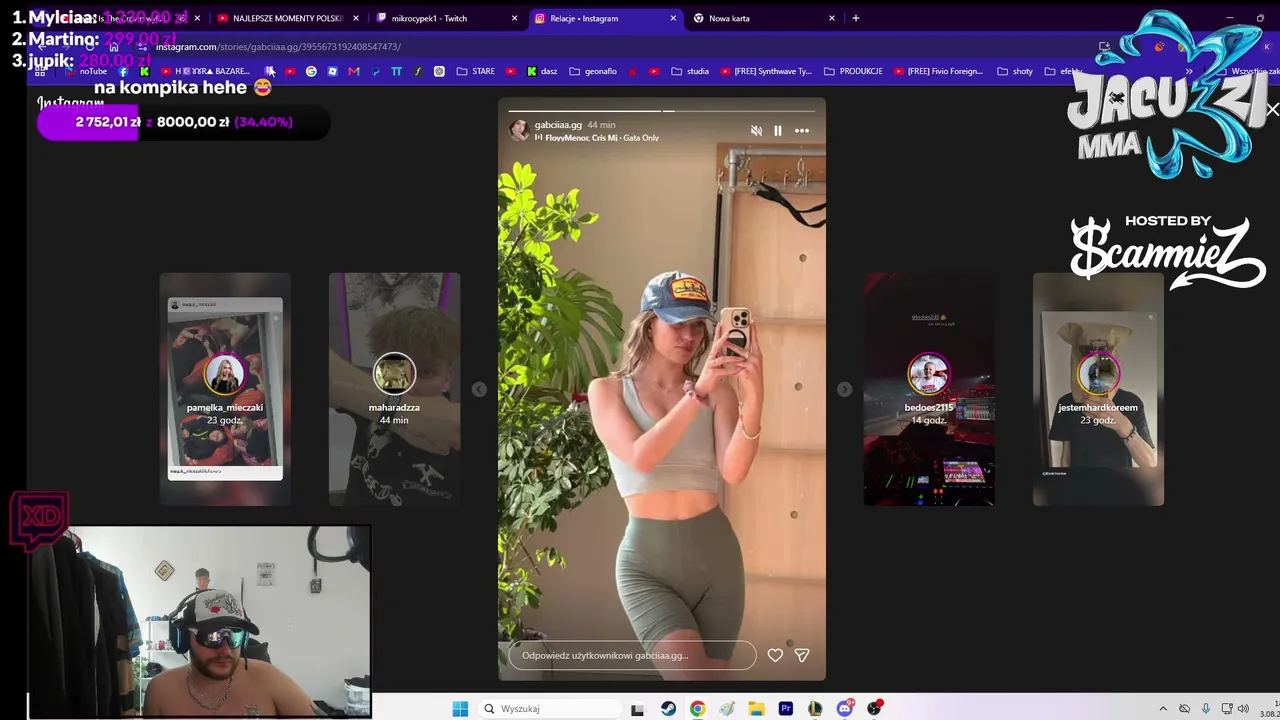Switch to the Nowa karta tab
The height and width of the screenshot is (720, 1280).
tap(763, 18)
